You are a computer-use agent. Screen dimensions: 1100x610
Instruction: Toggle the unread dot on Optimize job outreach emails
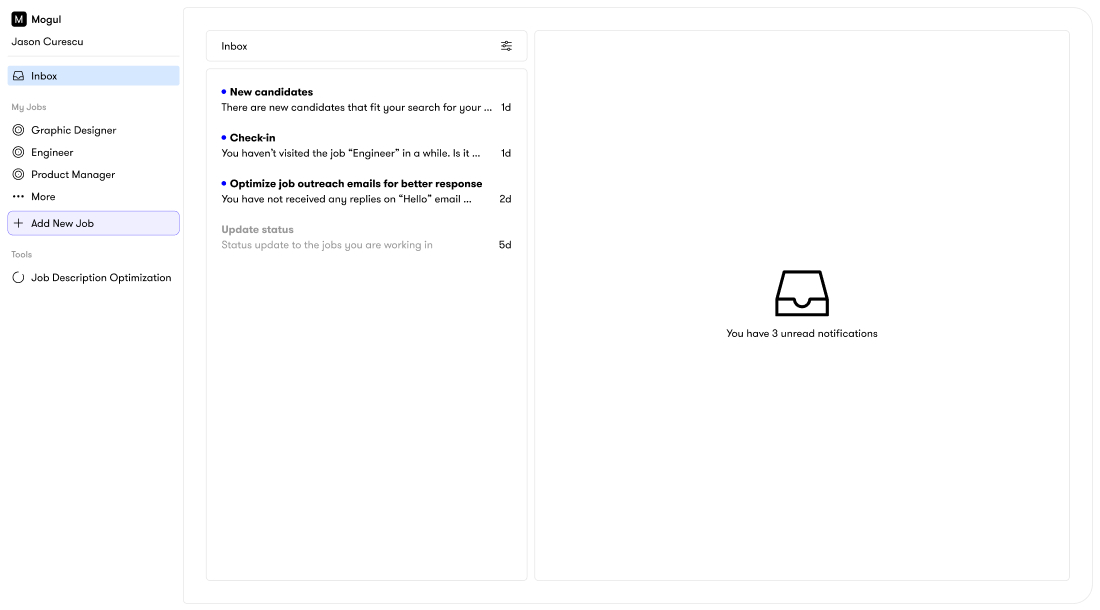223,183
